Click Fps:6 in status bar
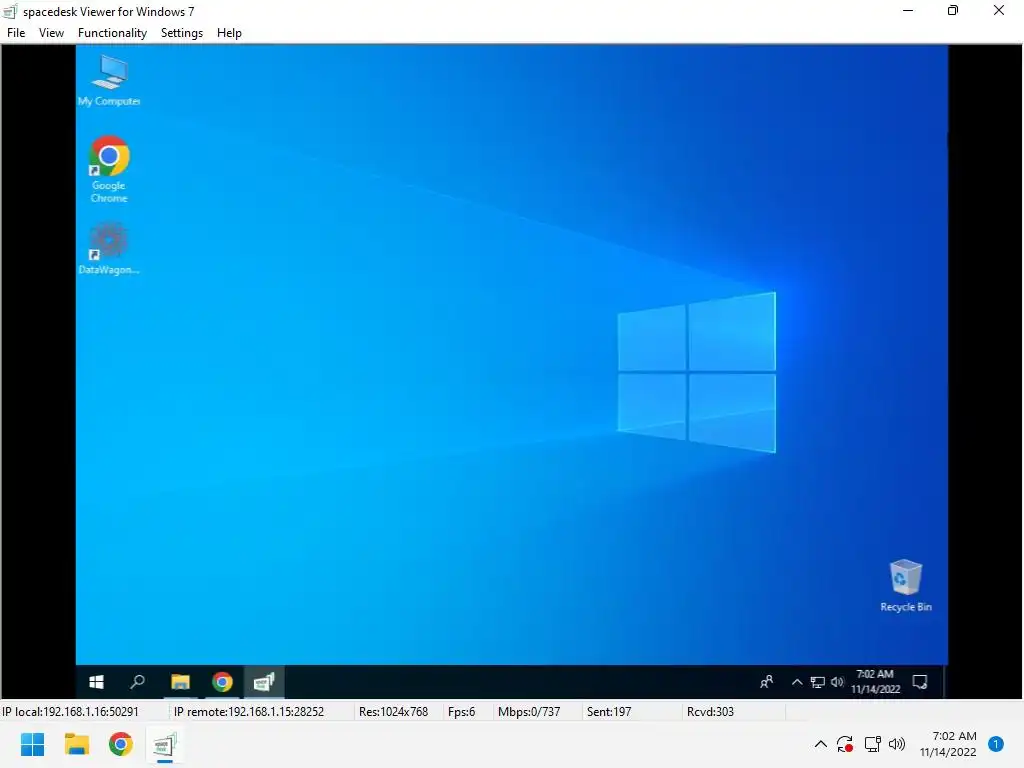 (x=462, y=712)
